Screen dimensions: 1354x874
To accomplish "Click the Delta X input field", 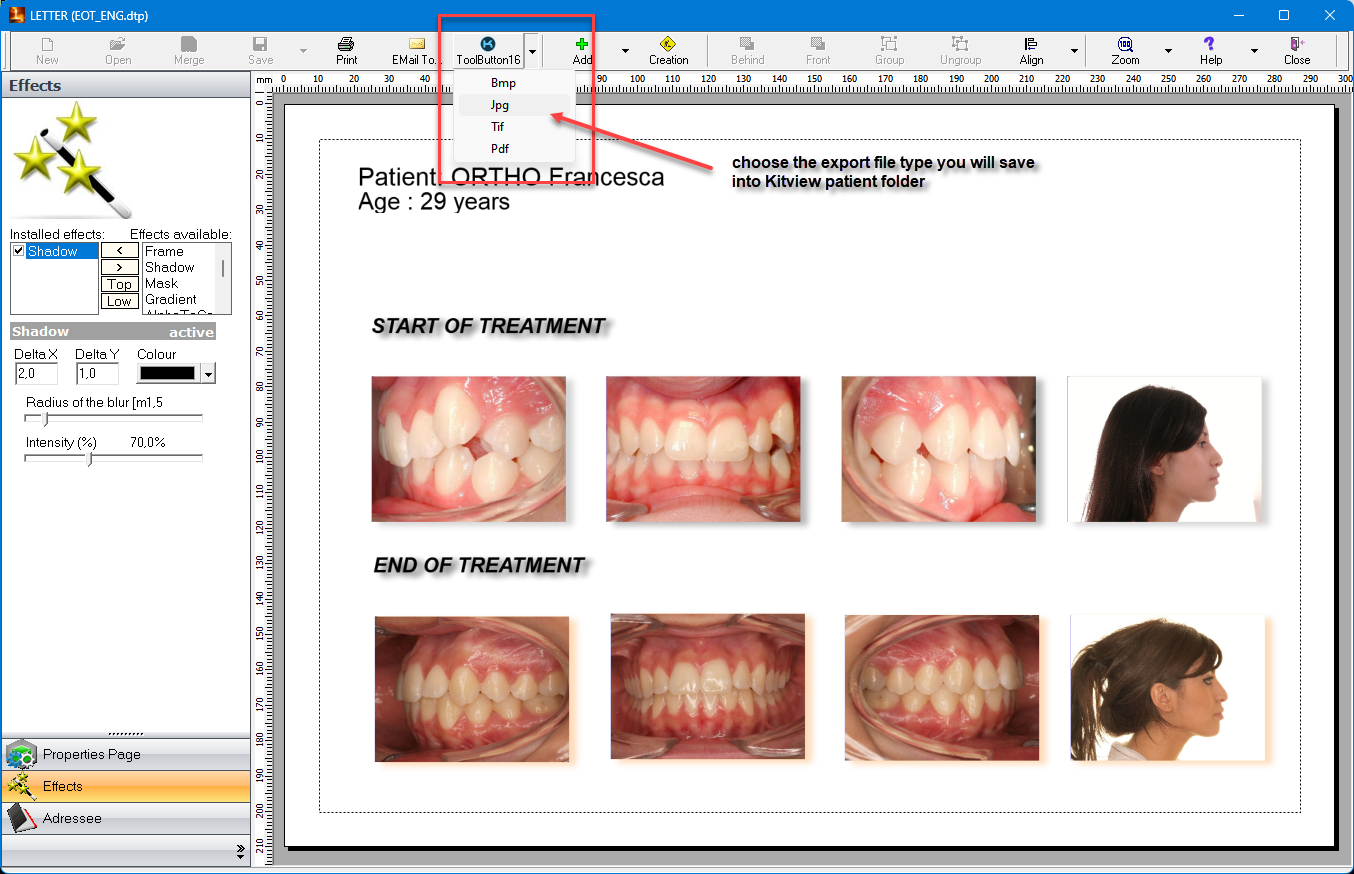I will coord(36,374).
